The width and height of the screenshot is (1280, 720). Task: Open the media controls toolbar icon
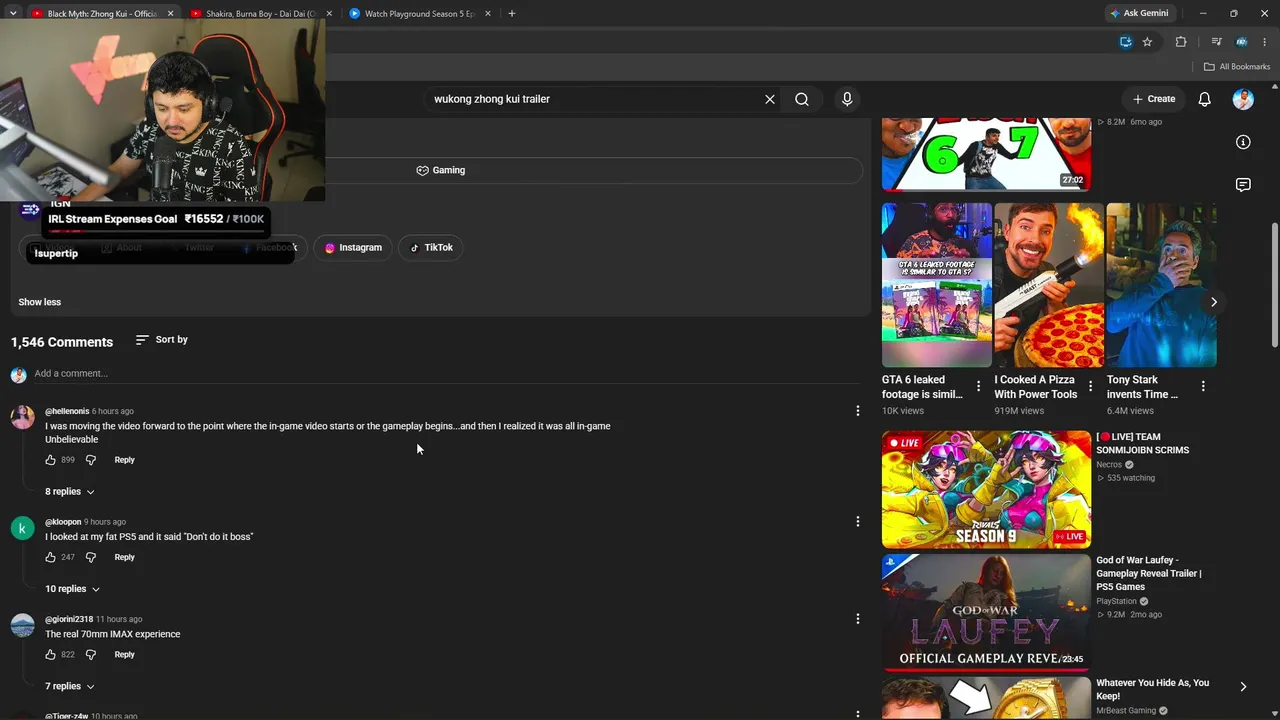tap(1216, 42)
